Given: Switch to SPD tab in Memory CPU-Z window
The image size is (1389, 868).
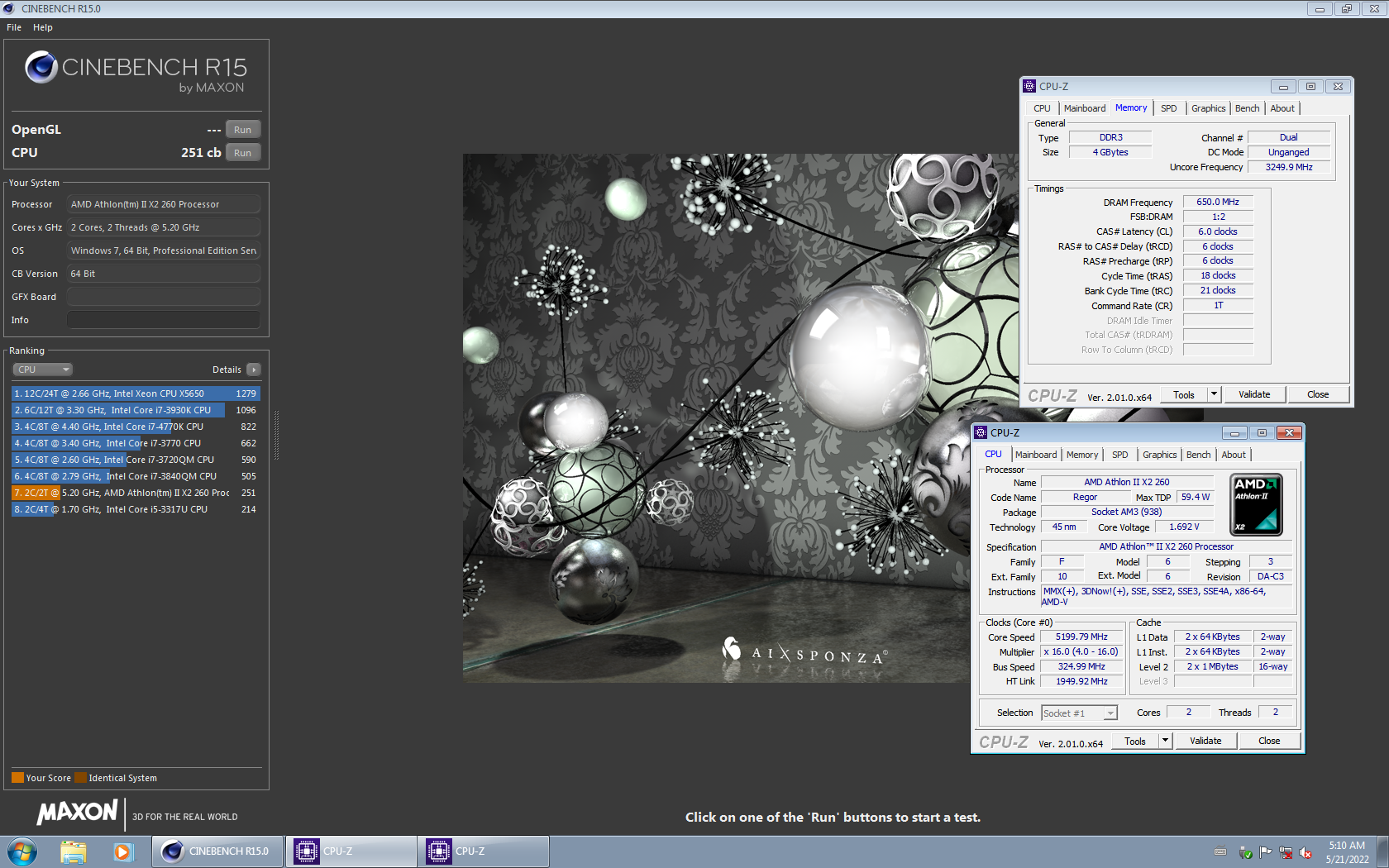Looking at the screenshot, I should [x=1168, y=108].
